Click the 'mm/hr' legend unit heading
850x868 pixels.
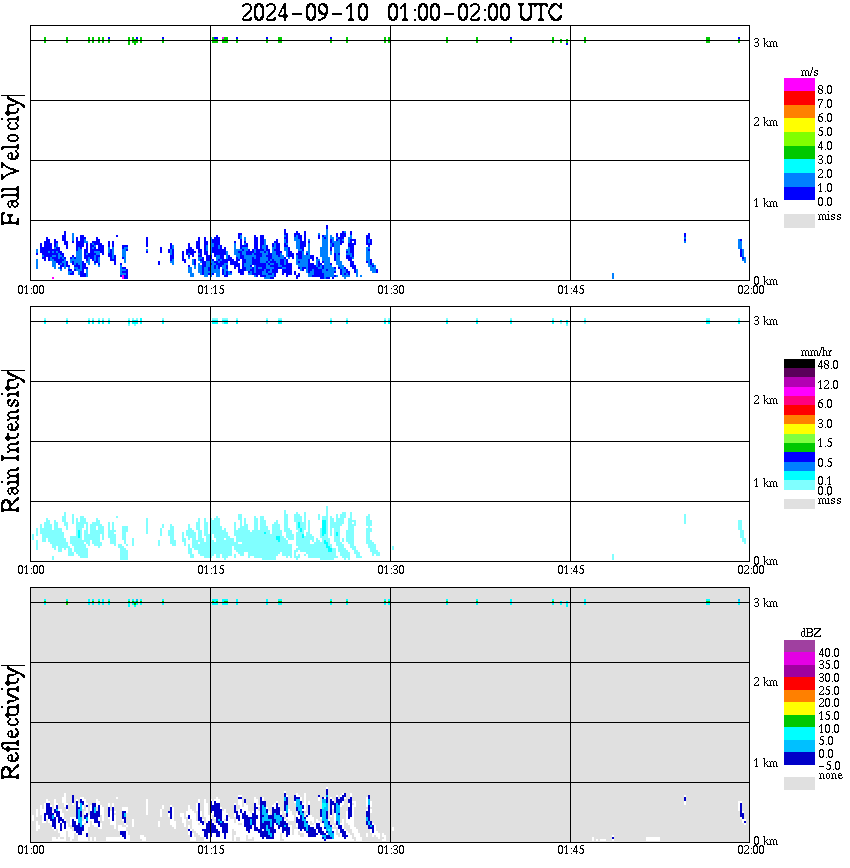pos(816,352)
